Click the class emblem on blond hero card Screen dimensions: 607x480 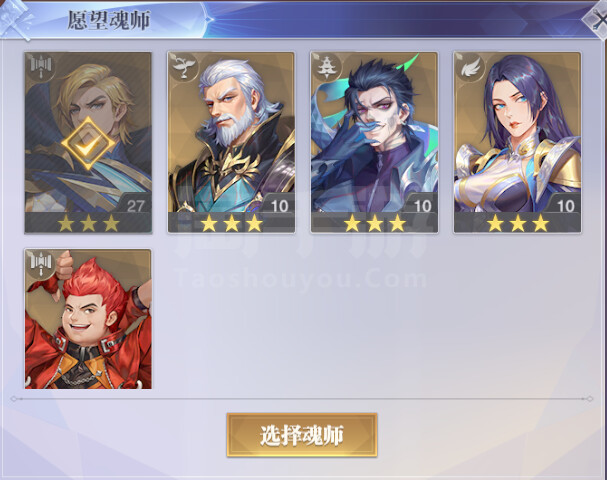click(41, 67)
